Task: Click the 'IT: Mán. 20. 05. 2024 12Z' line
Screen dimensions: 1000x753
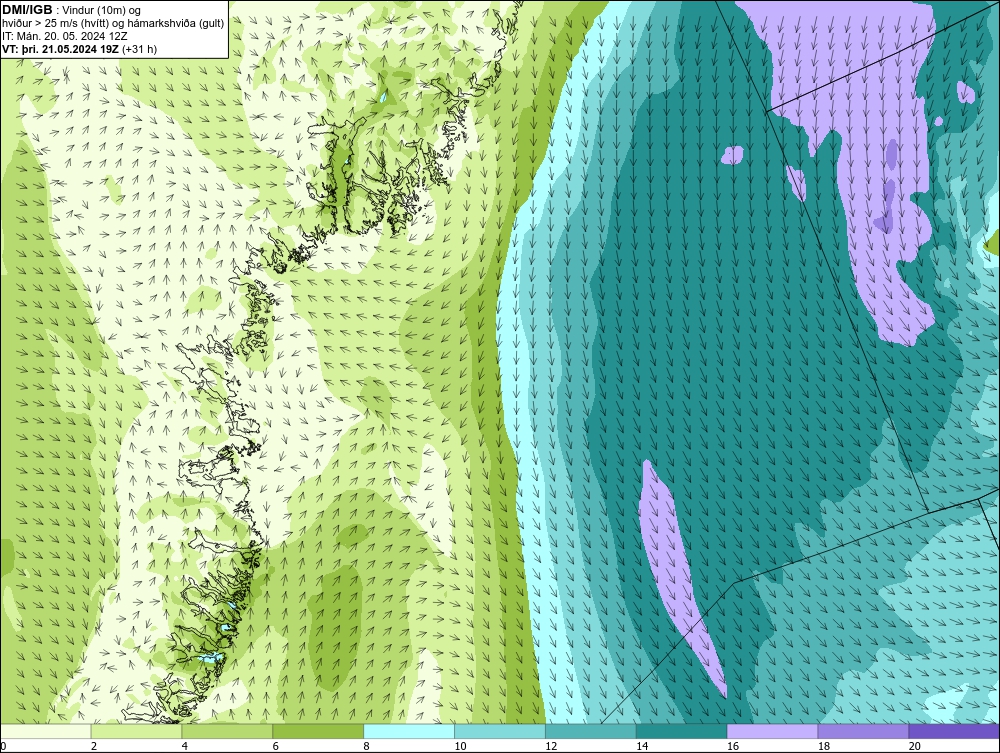Action: [64, 36]
